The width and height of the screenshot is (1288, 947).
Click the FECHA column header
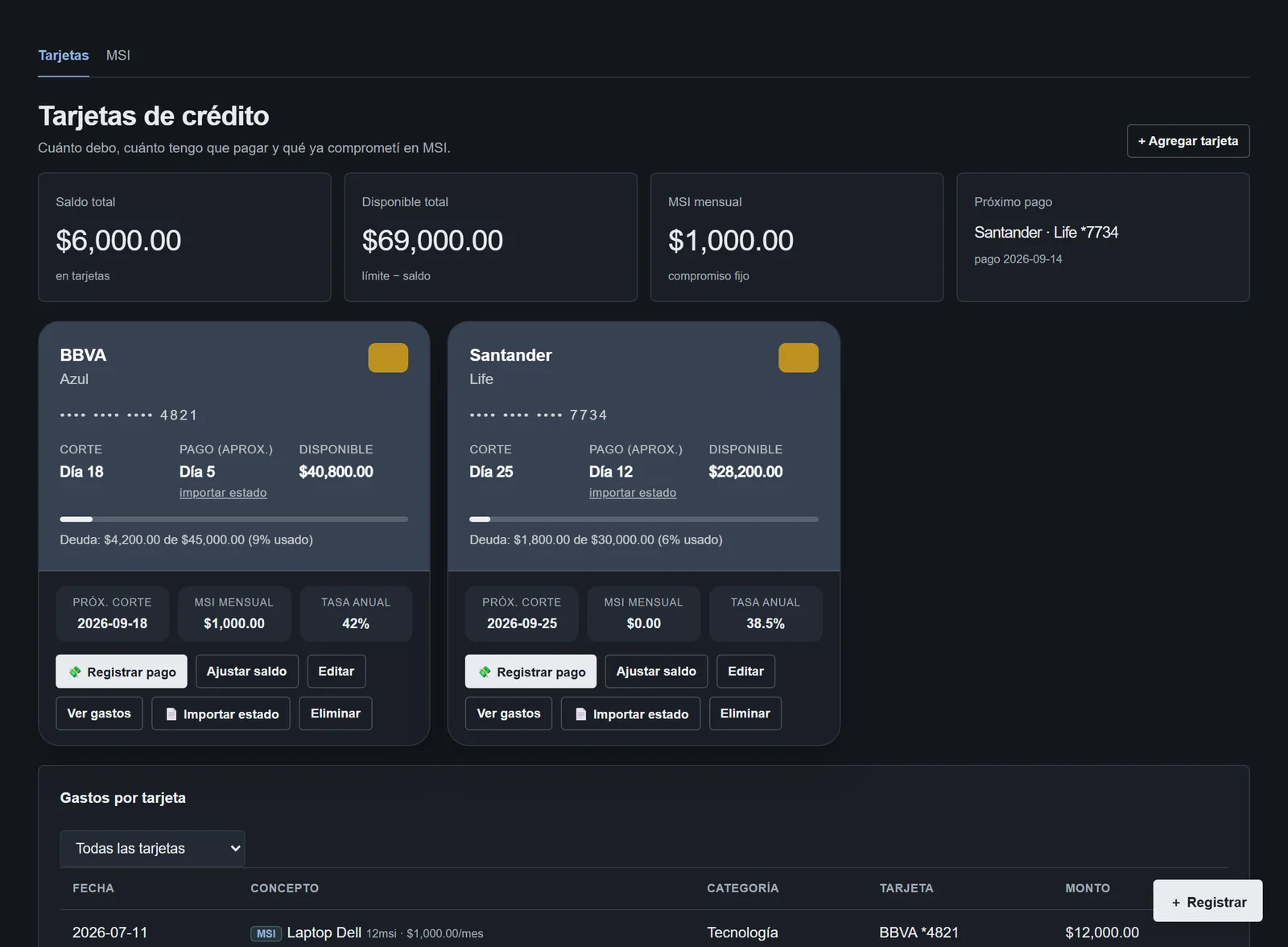click(93, 888)
